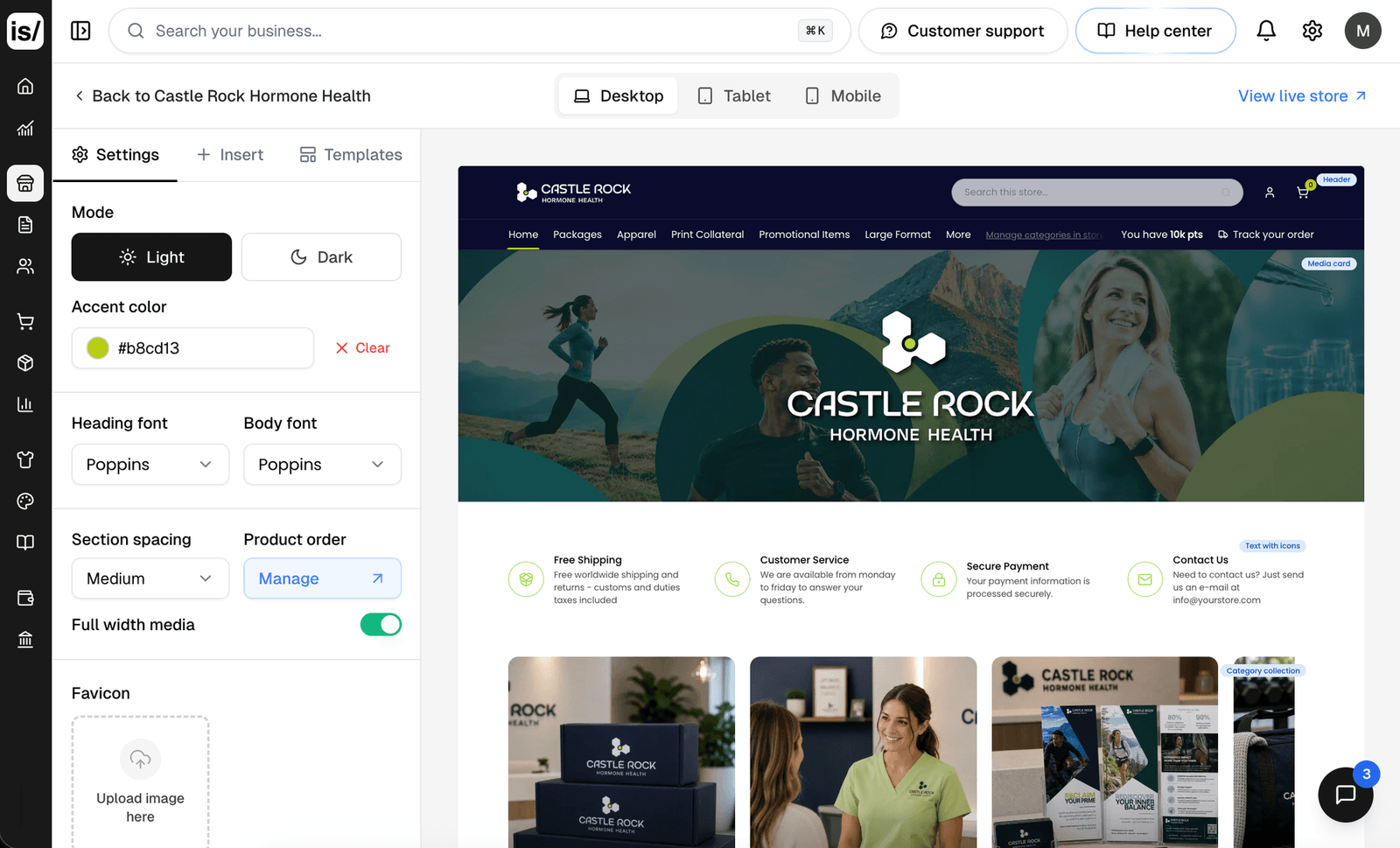The height and width of the screenshot is (848, 1400).
Task: Open the bar chart reports sidebar icon
Action: pos(25,404)
